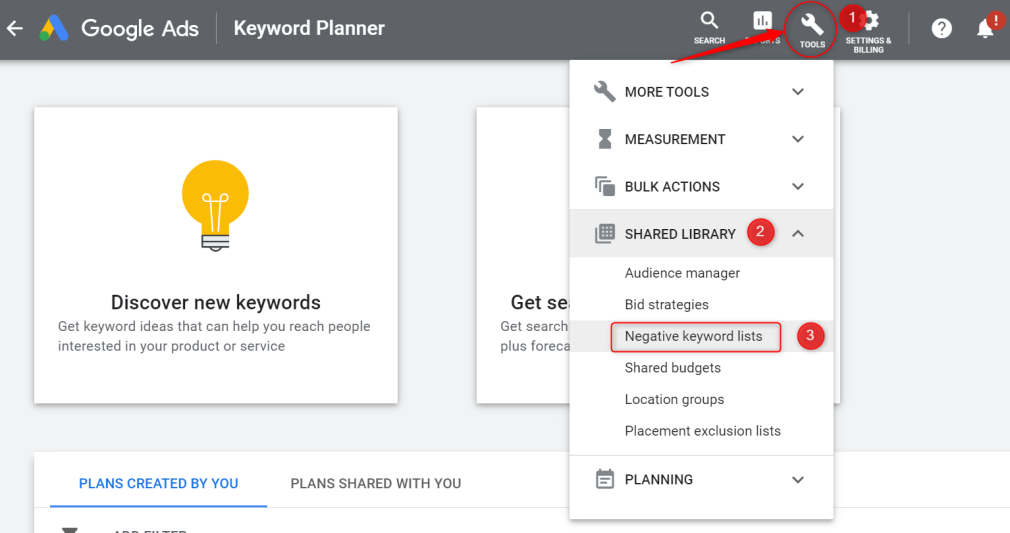This screenshot has width=1010, height=533.
Task: Expand the More Tools chevron
Action: click(797, 92)
